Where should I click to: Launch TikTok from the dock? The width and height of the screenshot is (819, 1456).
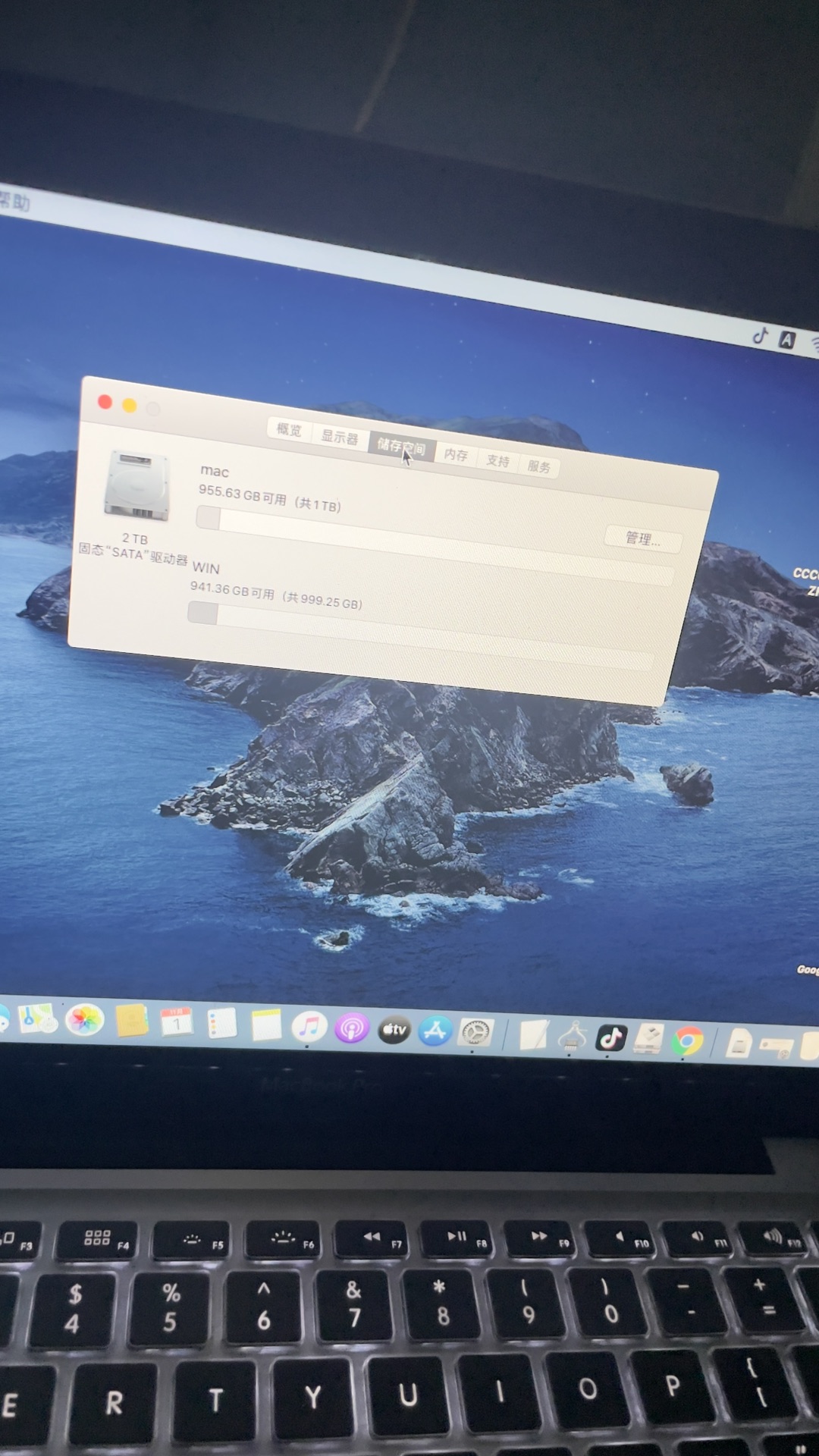[610, 1037]
